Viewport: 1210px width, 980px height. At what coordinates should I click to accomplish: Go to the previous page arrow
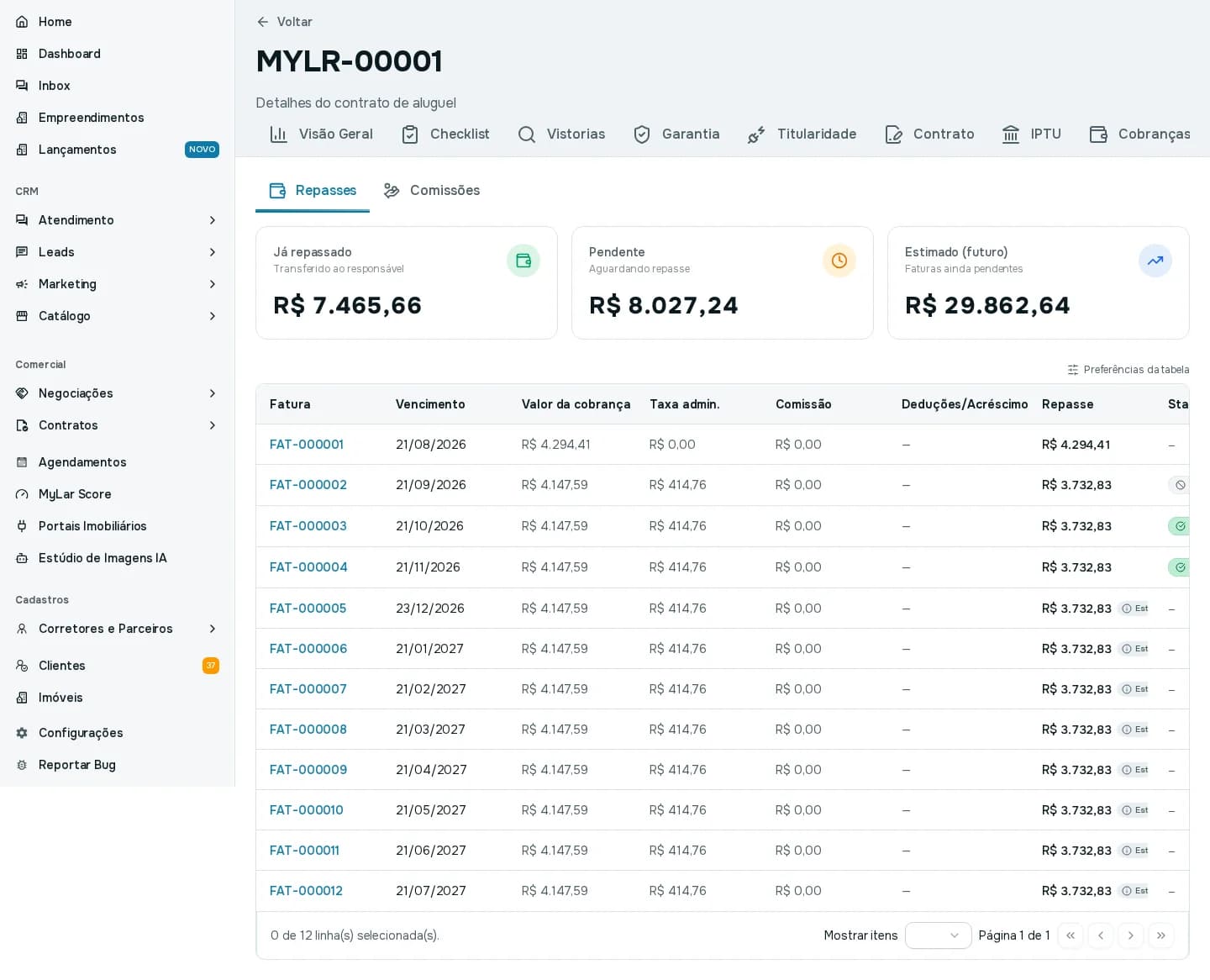click(x=1101, y=935)
